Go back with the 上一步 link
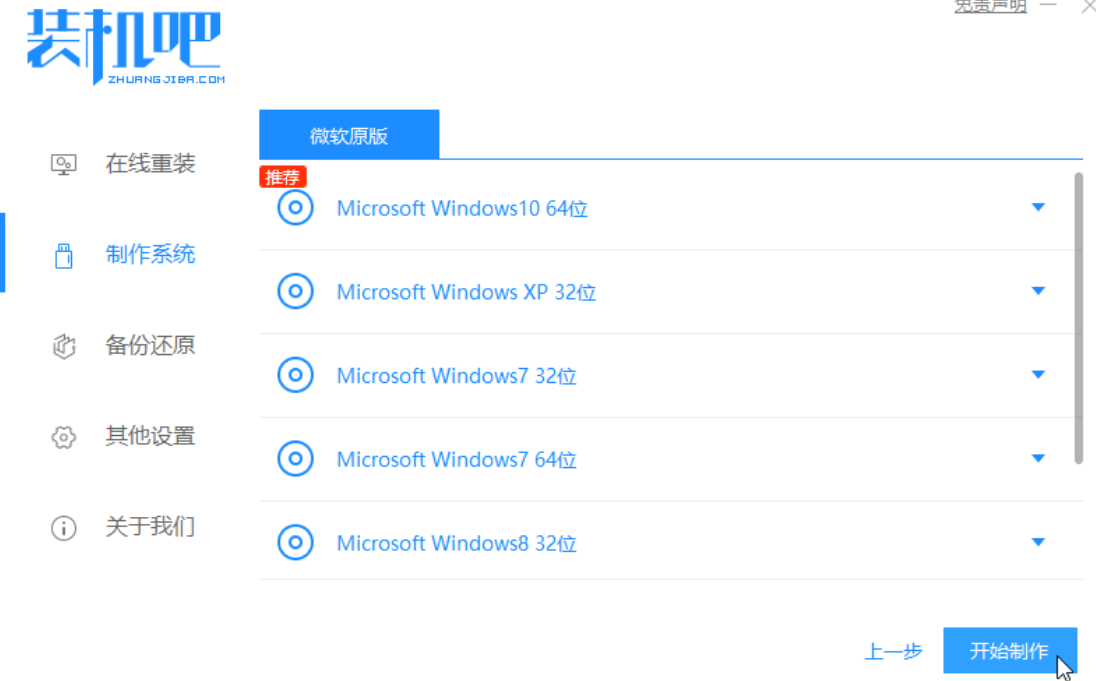 pos(893,652)
